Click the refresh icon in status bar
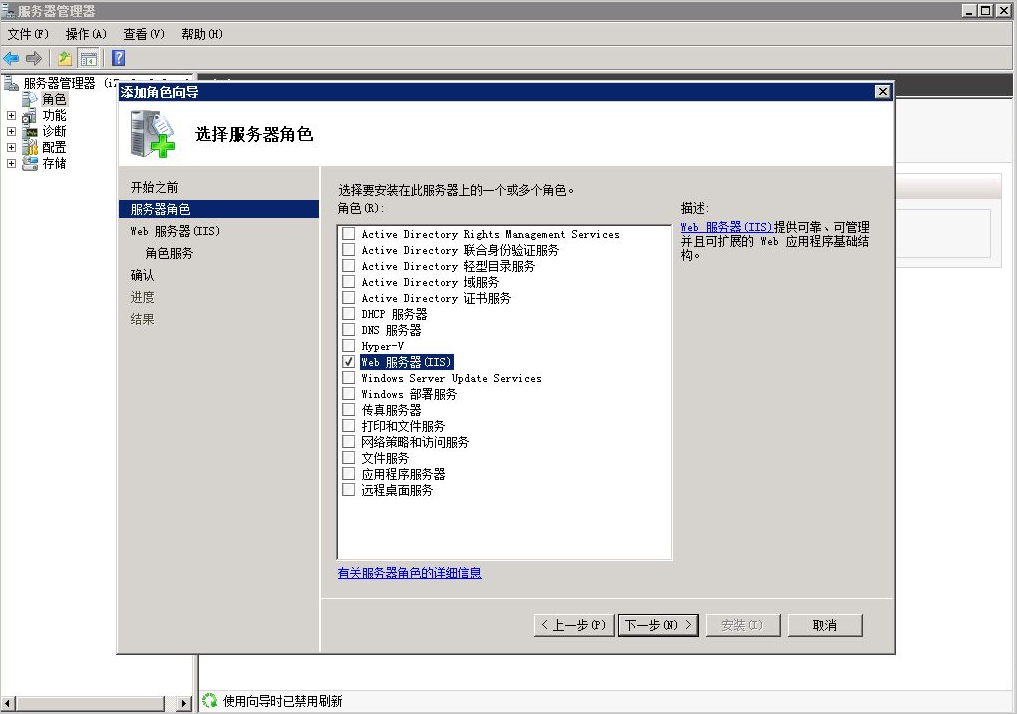 (x=209, y=700)
